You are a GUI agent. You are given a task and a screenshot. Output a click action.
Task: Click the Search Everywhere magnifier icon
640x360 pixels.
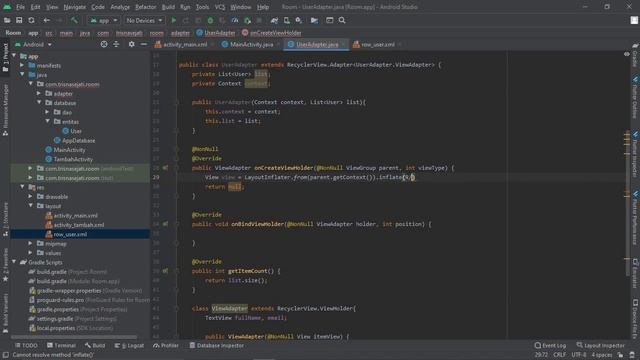coord(342,20)
